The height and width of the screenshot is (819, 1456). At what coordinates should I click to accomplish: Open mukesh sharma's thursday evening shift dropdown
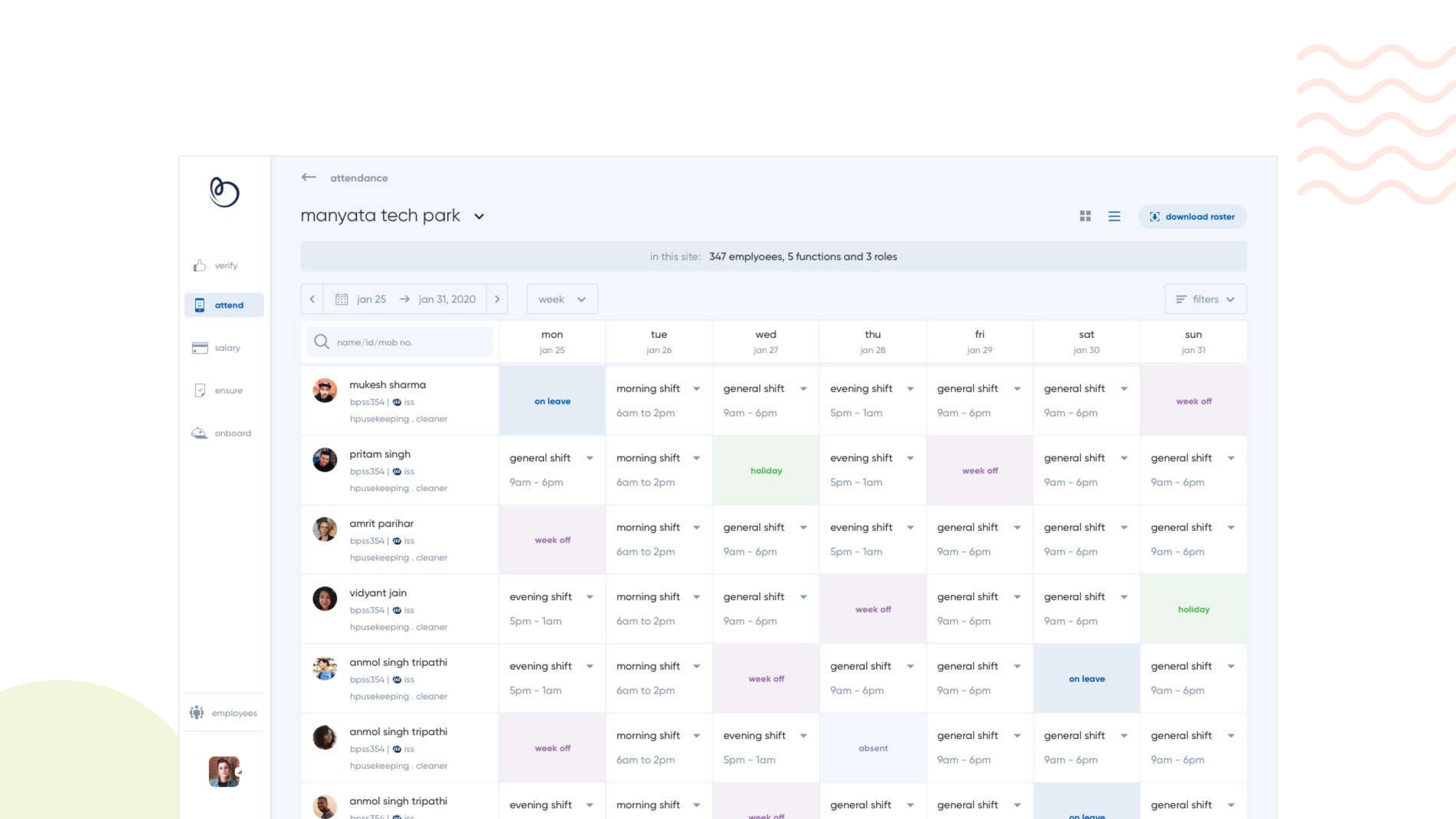click(x=910, y=389)
